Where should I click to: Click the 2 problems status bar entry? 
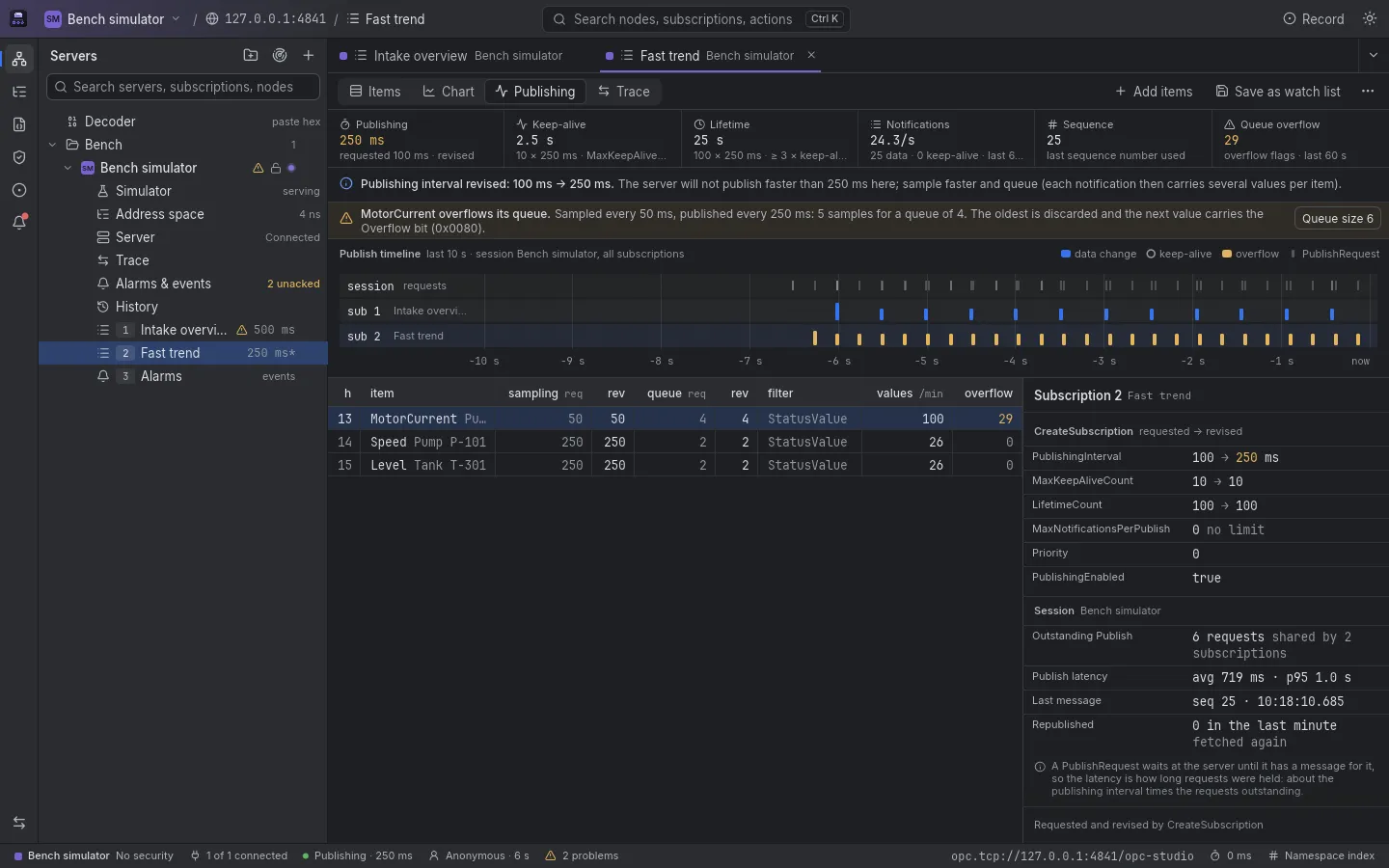coord(582,855)
